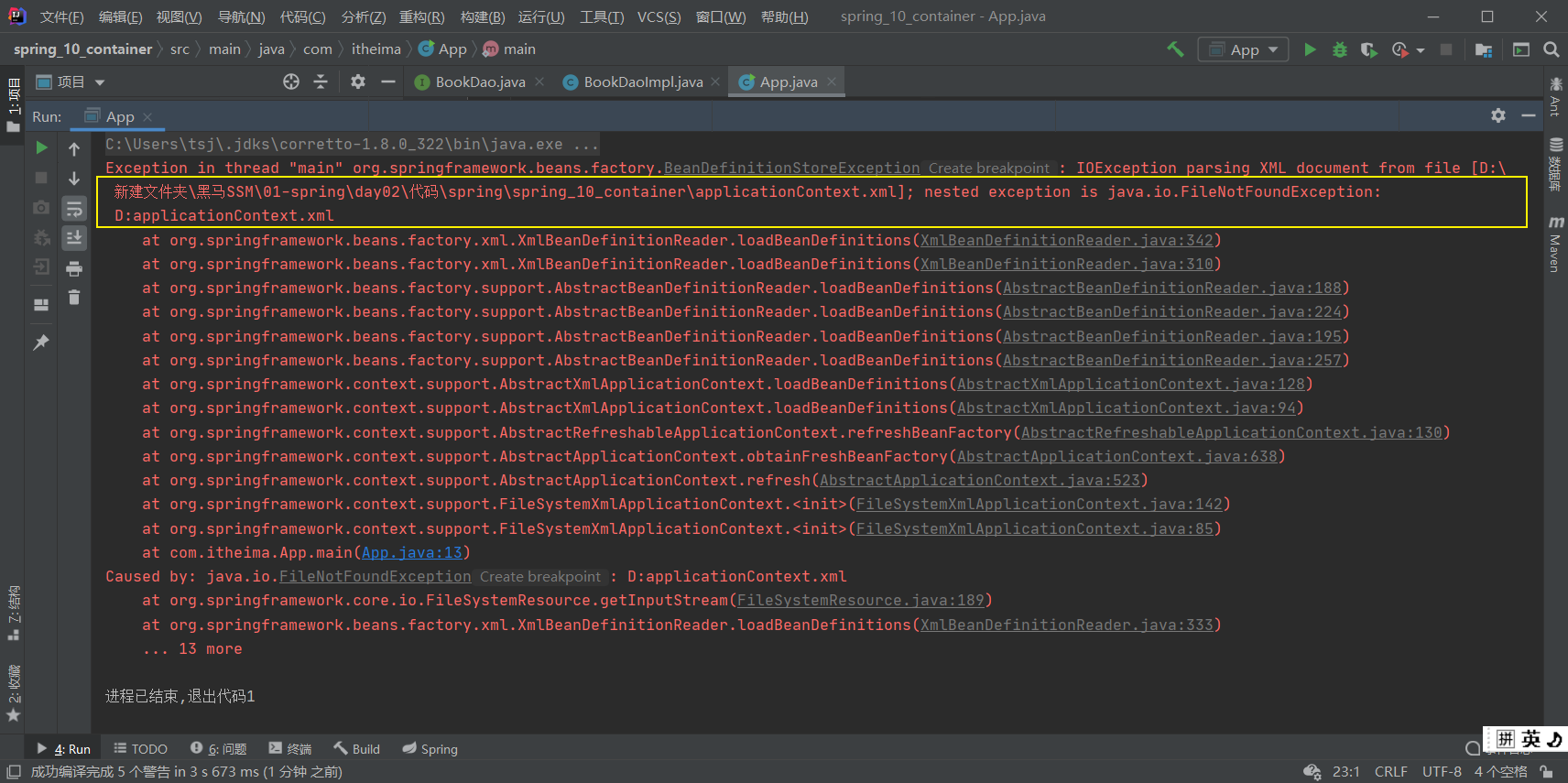Open the 终端 terminal tool window
This screenshot has width=1568, height=783.
click(290, 748)
